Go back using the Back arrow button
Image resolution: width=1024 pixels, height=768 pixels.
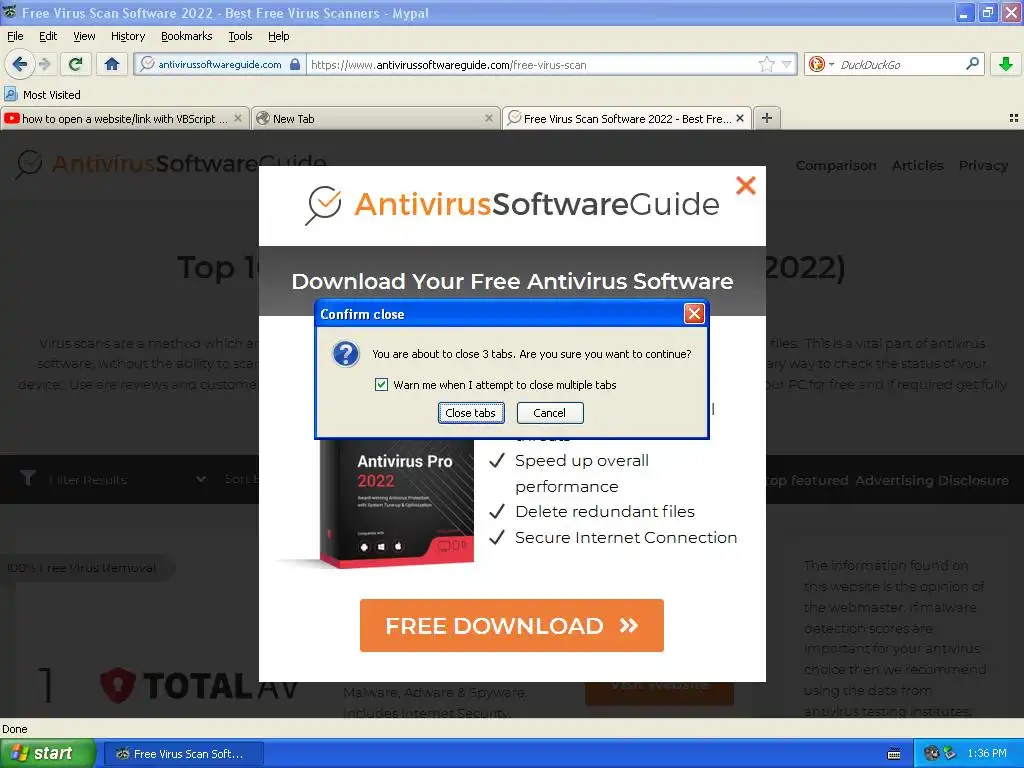point(20,64)
